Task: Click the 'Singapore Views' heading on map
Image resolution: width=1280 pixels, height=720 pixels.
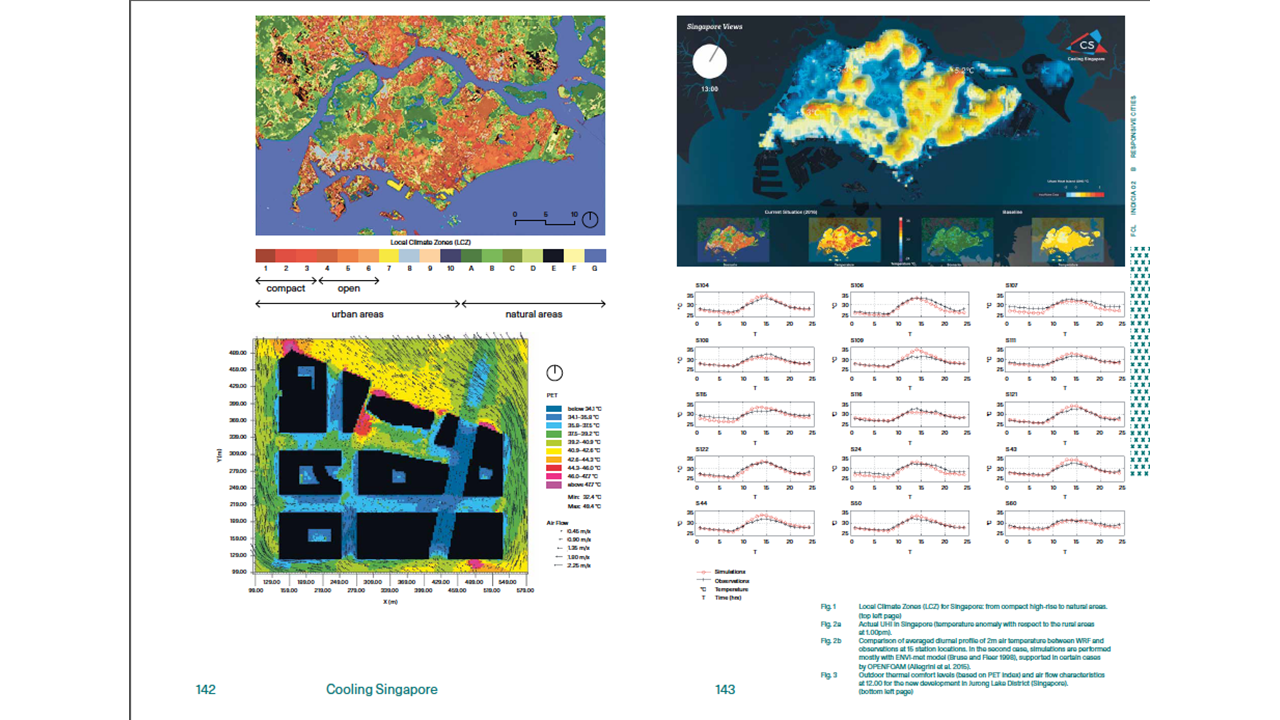Action: point(714,27)
